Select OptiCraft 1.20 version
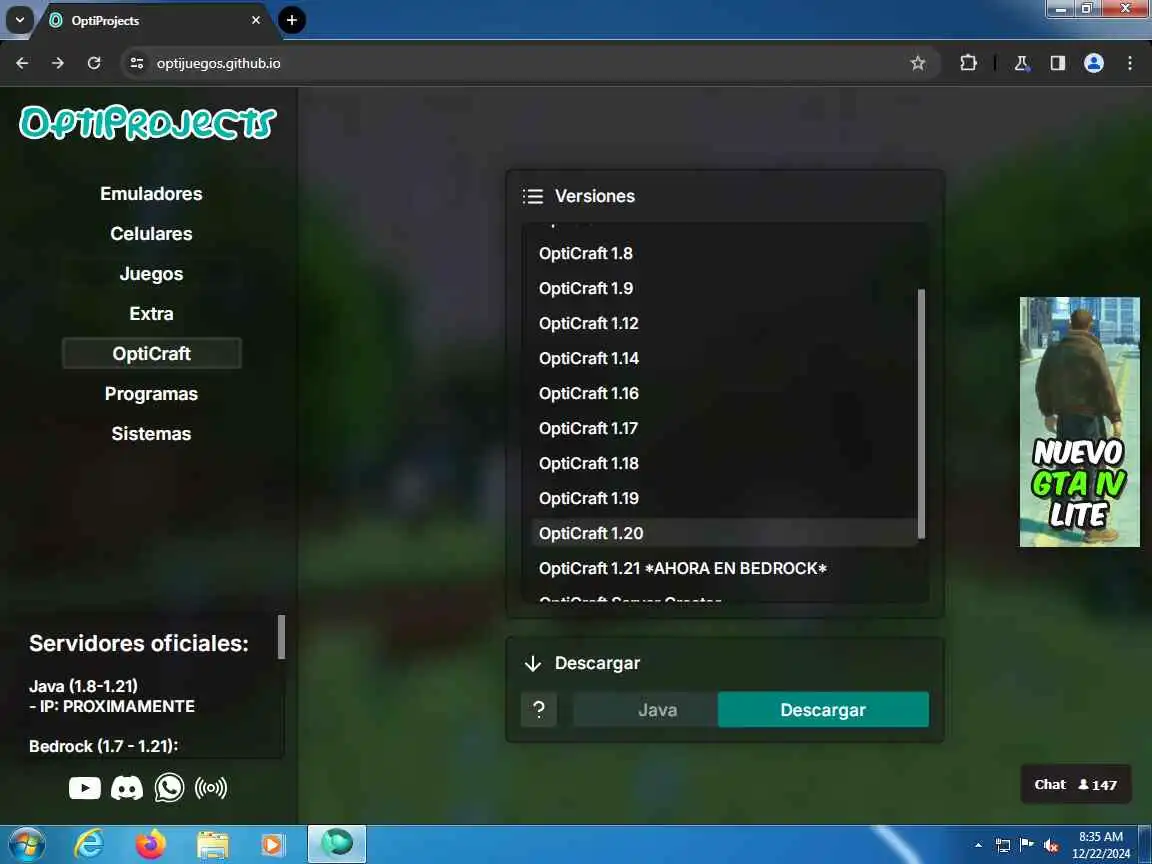The image size is (1152, 864). point(724,533)
